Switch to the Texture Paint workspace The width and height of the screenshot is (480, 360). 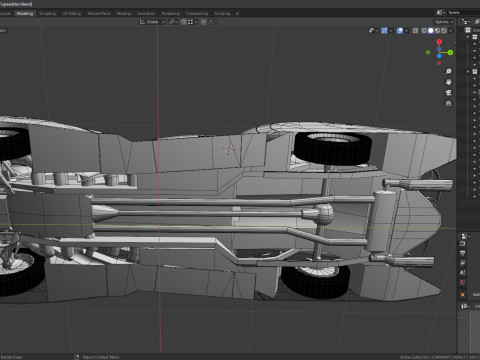[x=98, y=13]
